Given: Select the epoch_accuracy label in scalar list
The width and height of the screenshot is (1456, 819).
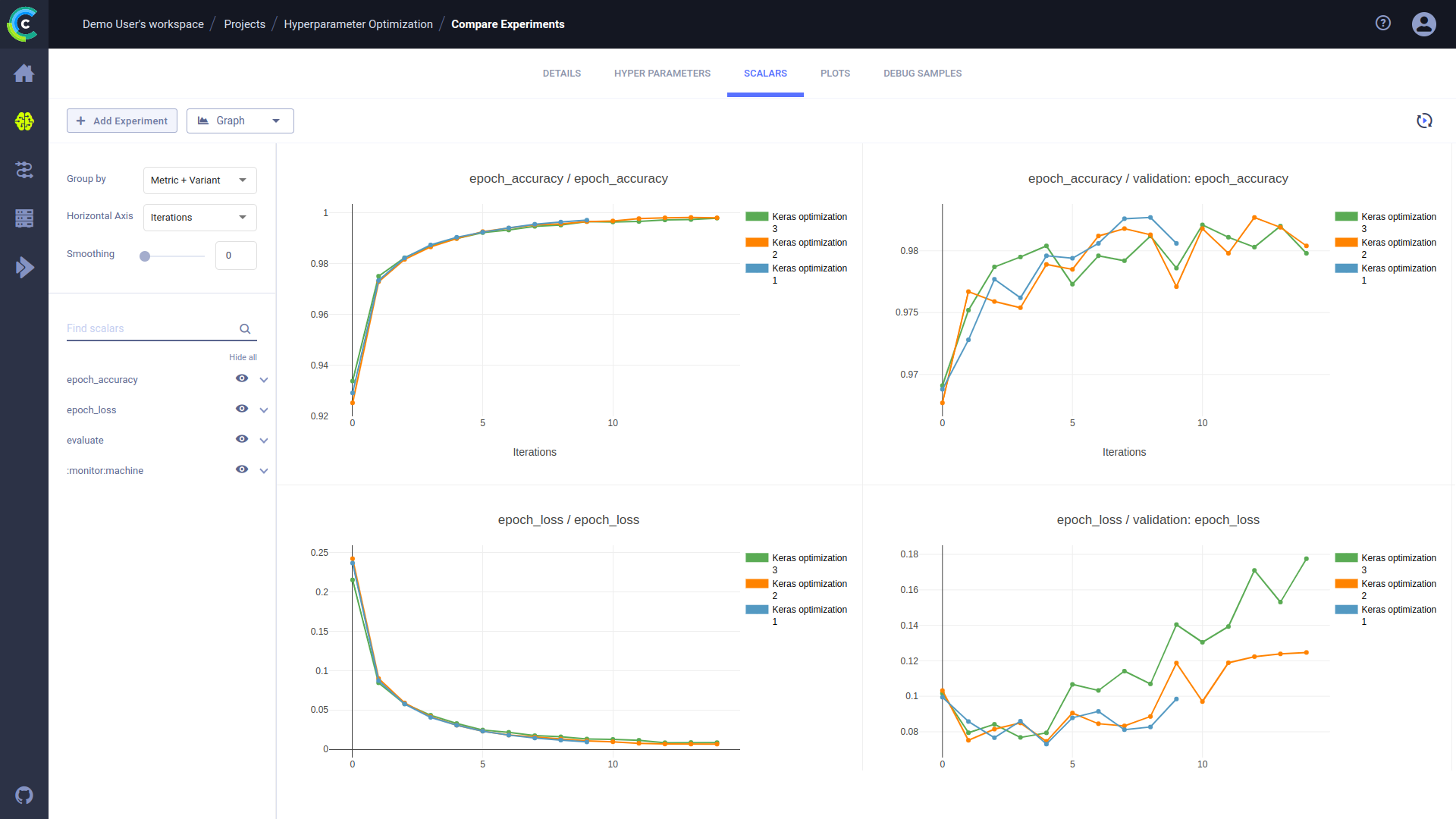Looking at the screenshot, I should tap(102, 380).
